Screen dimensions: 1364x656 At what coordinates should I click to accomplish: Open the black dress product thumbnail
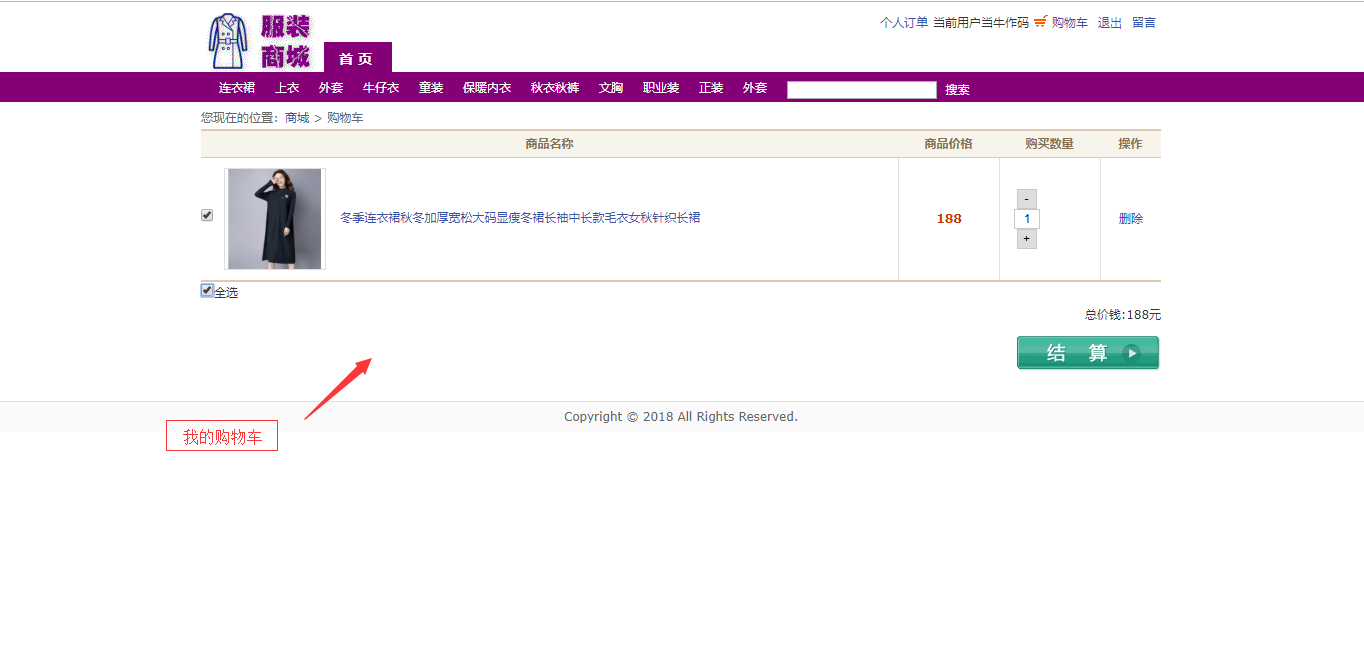coord(275,219)
